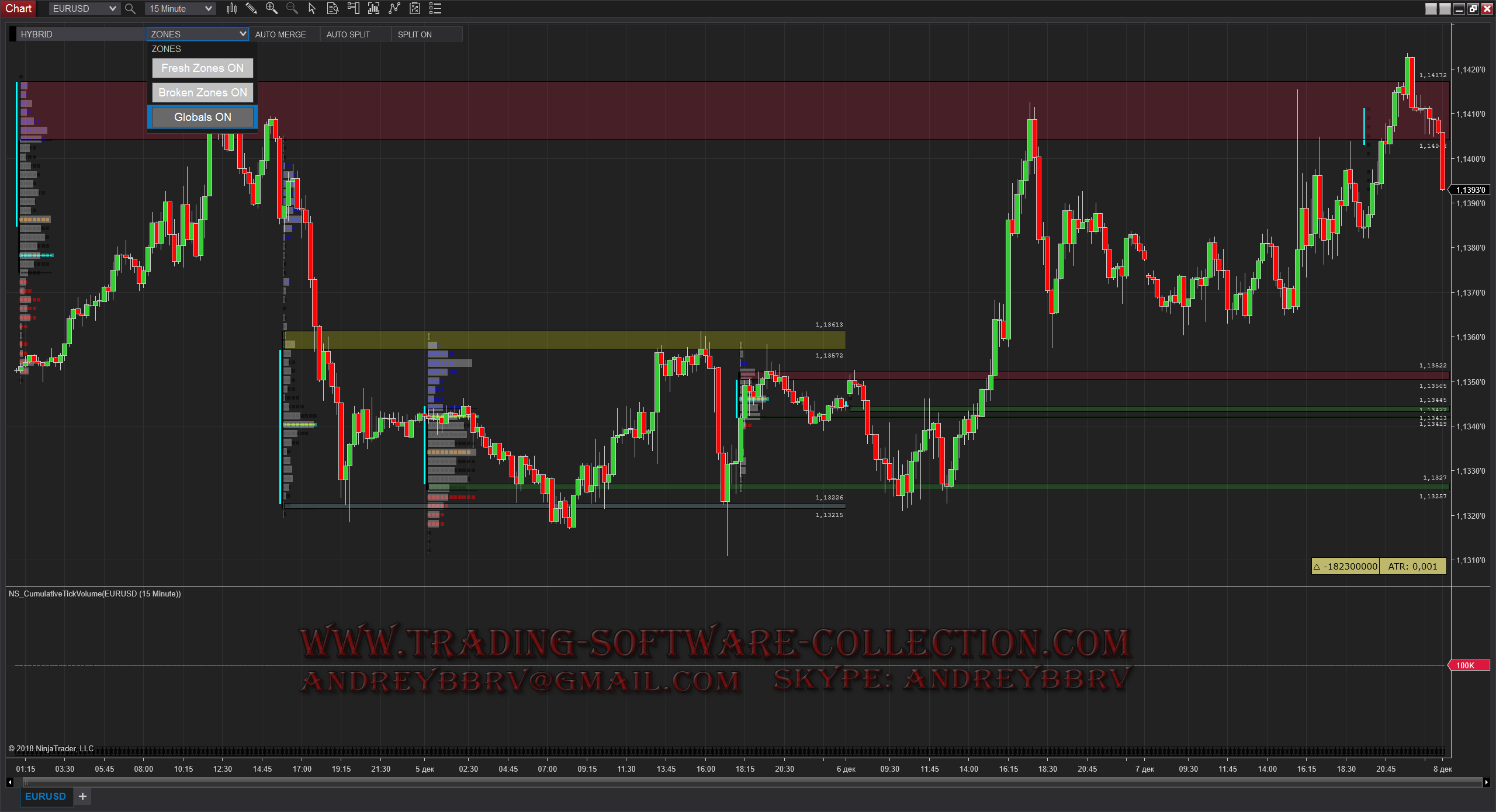Screen dimensions: 1496x812
Task: Click the SPLIT ON button
Action: pos(414,34)
